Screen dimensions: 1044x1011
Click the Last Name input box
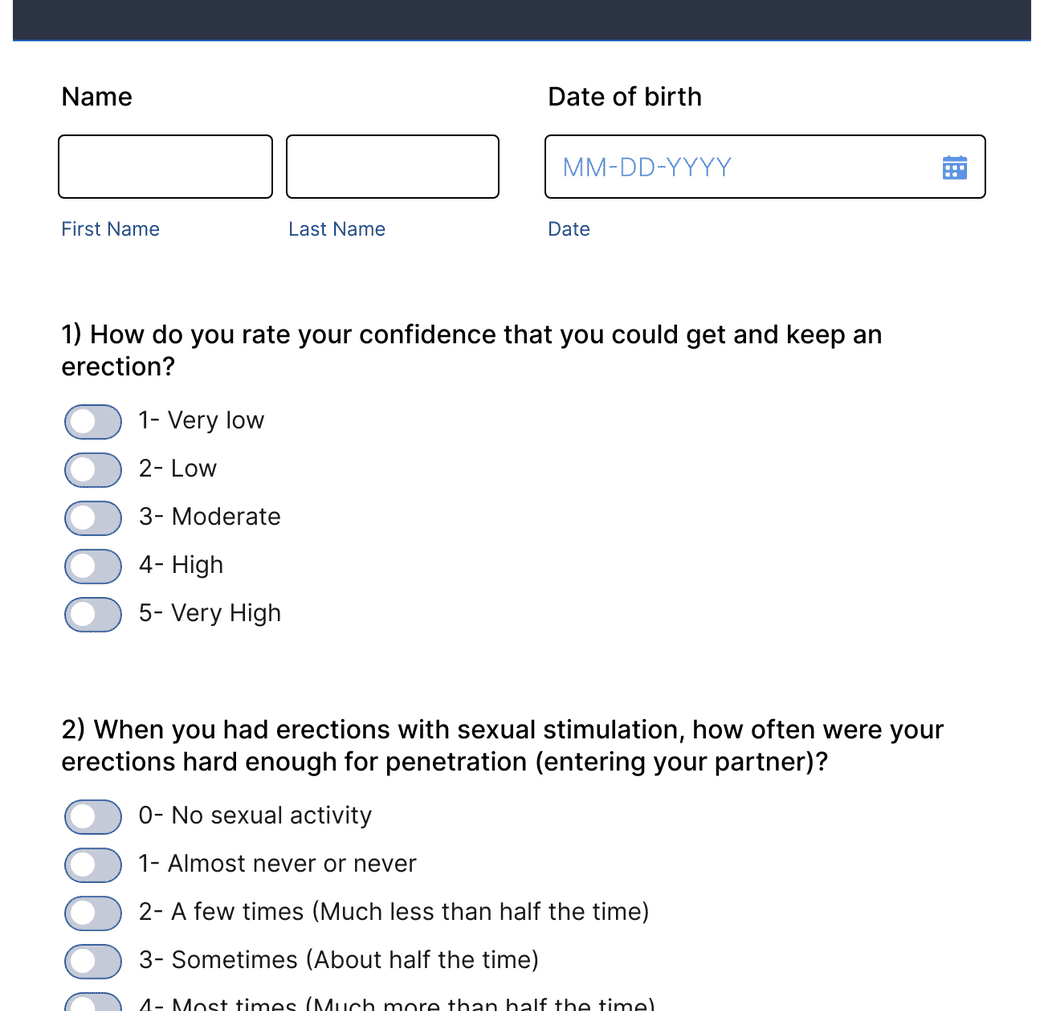391,166
